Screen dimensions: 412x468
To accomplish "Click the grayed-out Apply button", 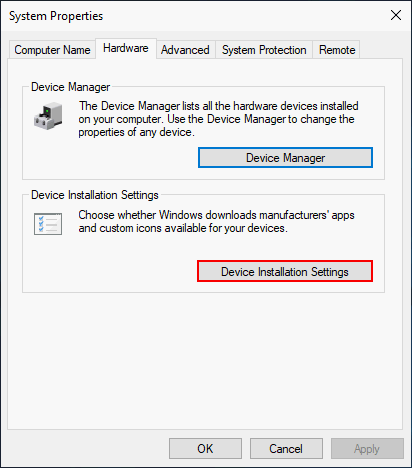I will 367,449.
